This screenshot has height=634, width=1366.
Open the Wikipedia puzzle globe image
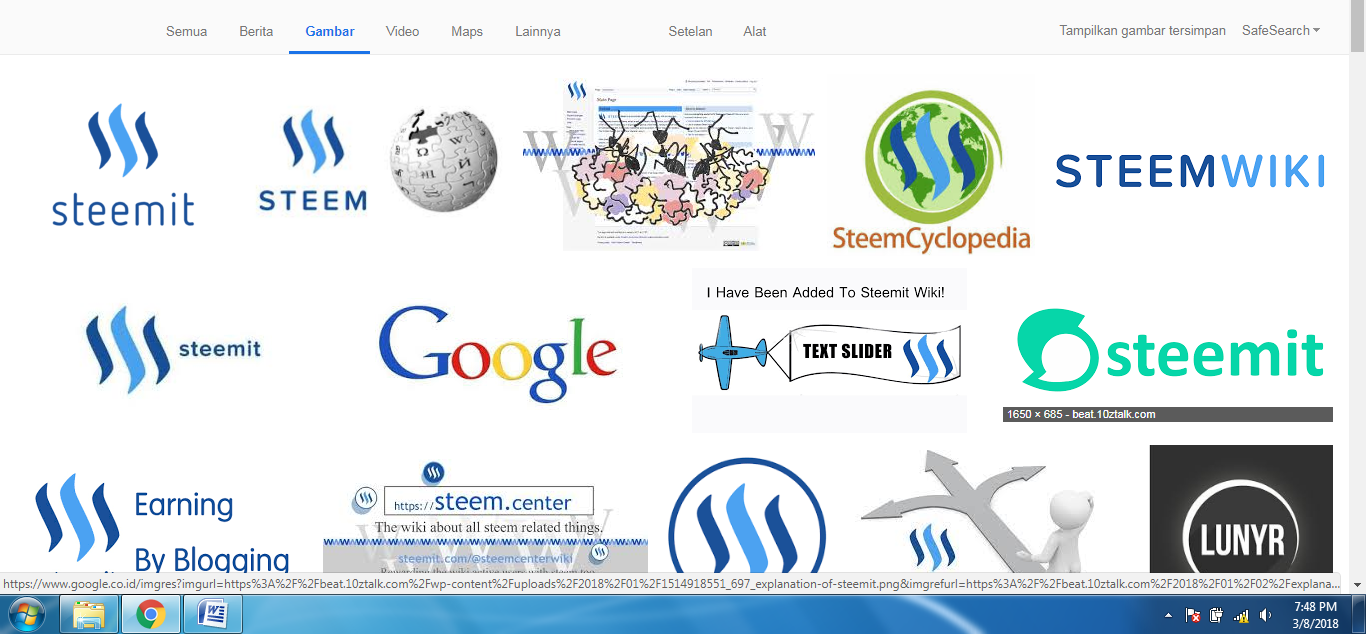(444, 160)
